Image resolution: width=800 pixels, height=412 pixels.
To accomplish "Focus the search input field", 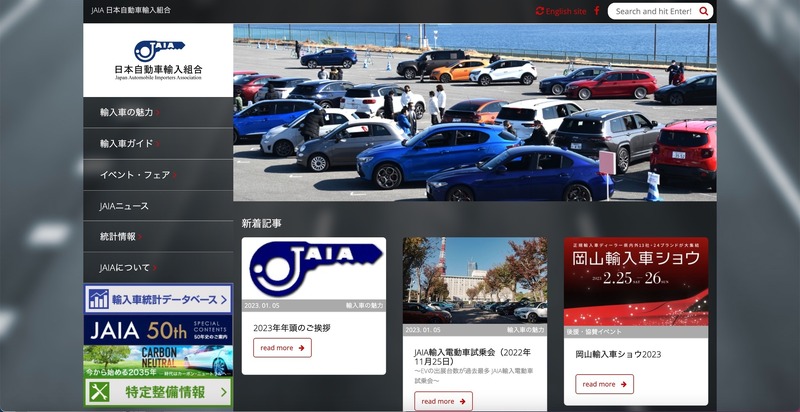I will pyautogui.click(x=653, y=11).
